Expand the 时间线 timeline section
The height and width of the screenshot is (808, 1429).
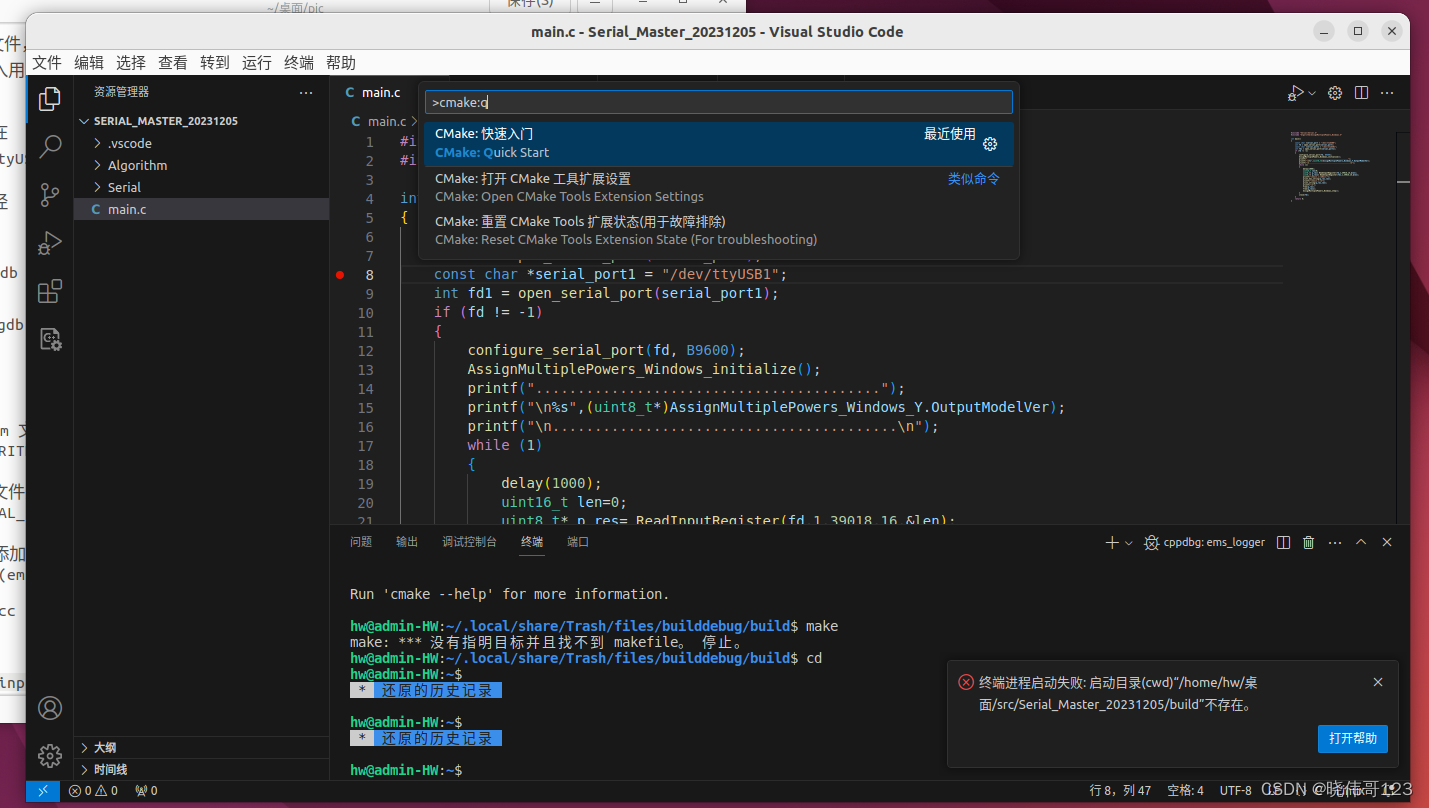pos(201,769)
